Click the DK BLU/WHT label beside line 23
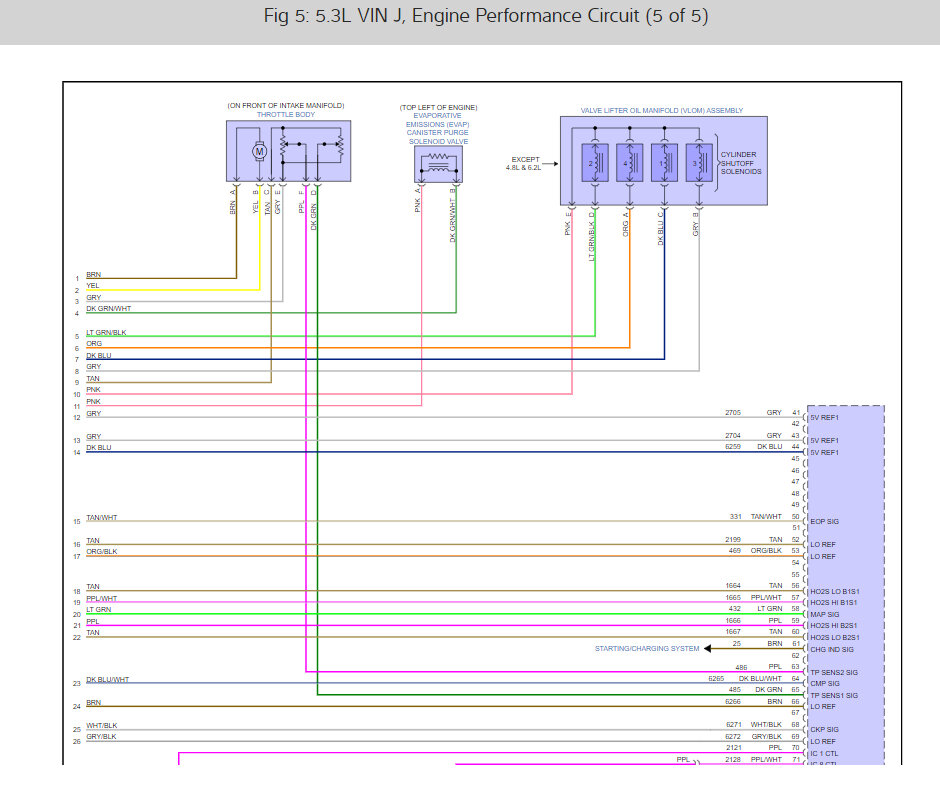This screenshot has height=798, width=940. (107, 679)
